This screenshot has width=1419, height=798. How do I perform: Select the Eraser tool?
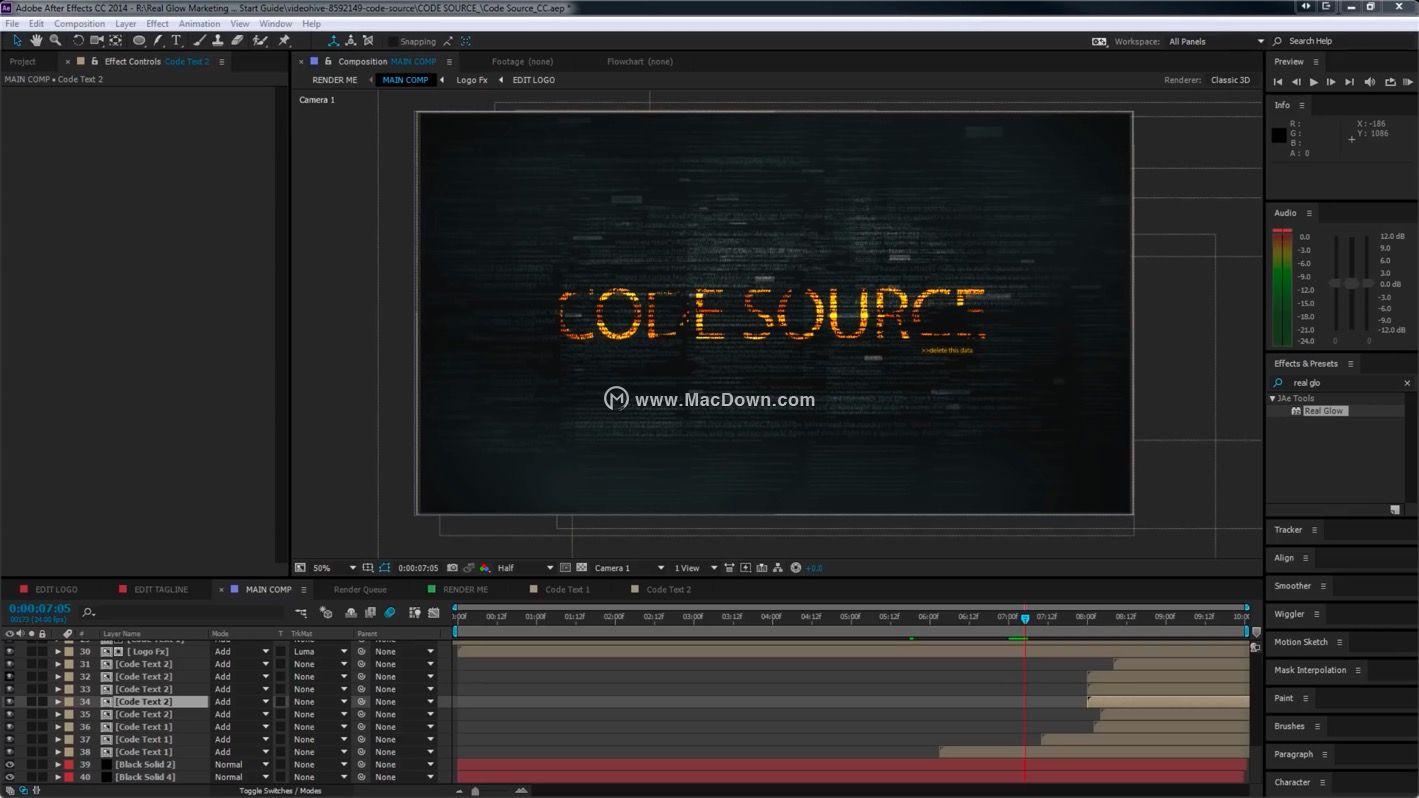coord(238,41)
